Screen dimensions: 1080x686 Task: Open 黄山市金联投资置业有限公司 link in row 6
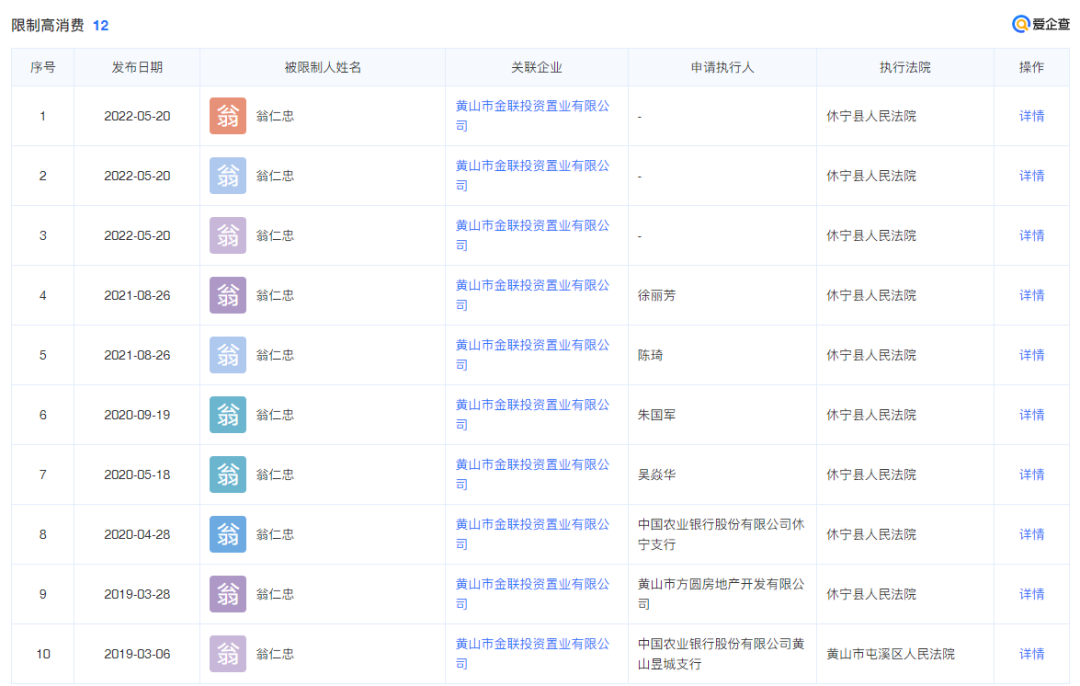coord(532,415)
